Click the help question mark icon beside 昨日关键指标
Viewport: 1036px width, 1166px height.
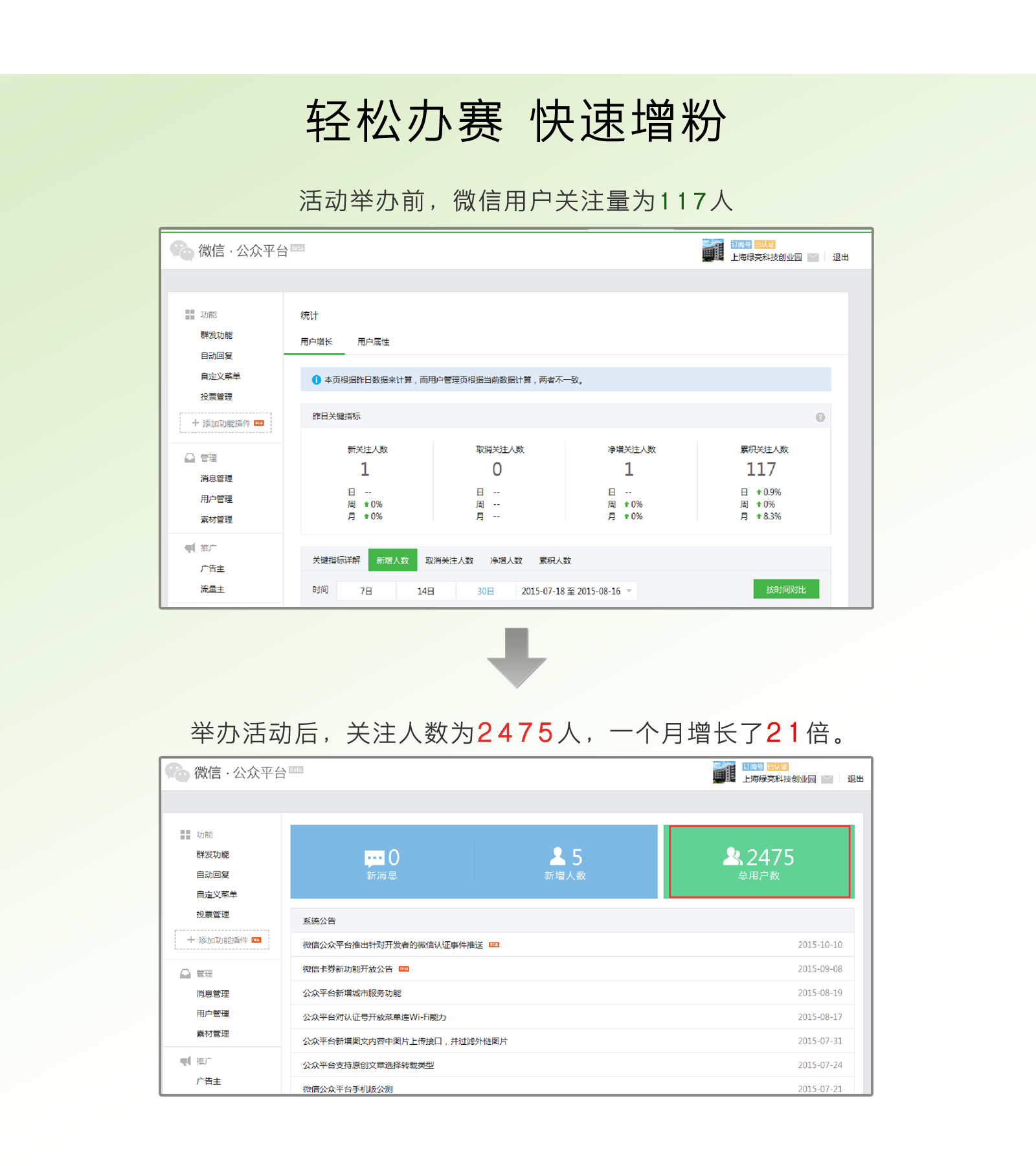[x=820, y=417]
